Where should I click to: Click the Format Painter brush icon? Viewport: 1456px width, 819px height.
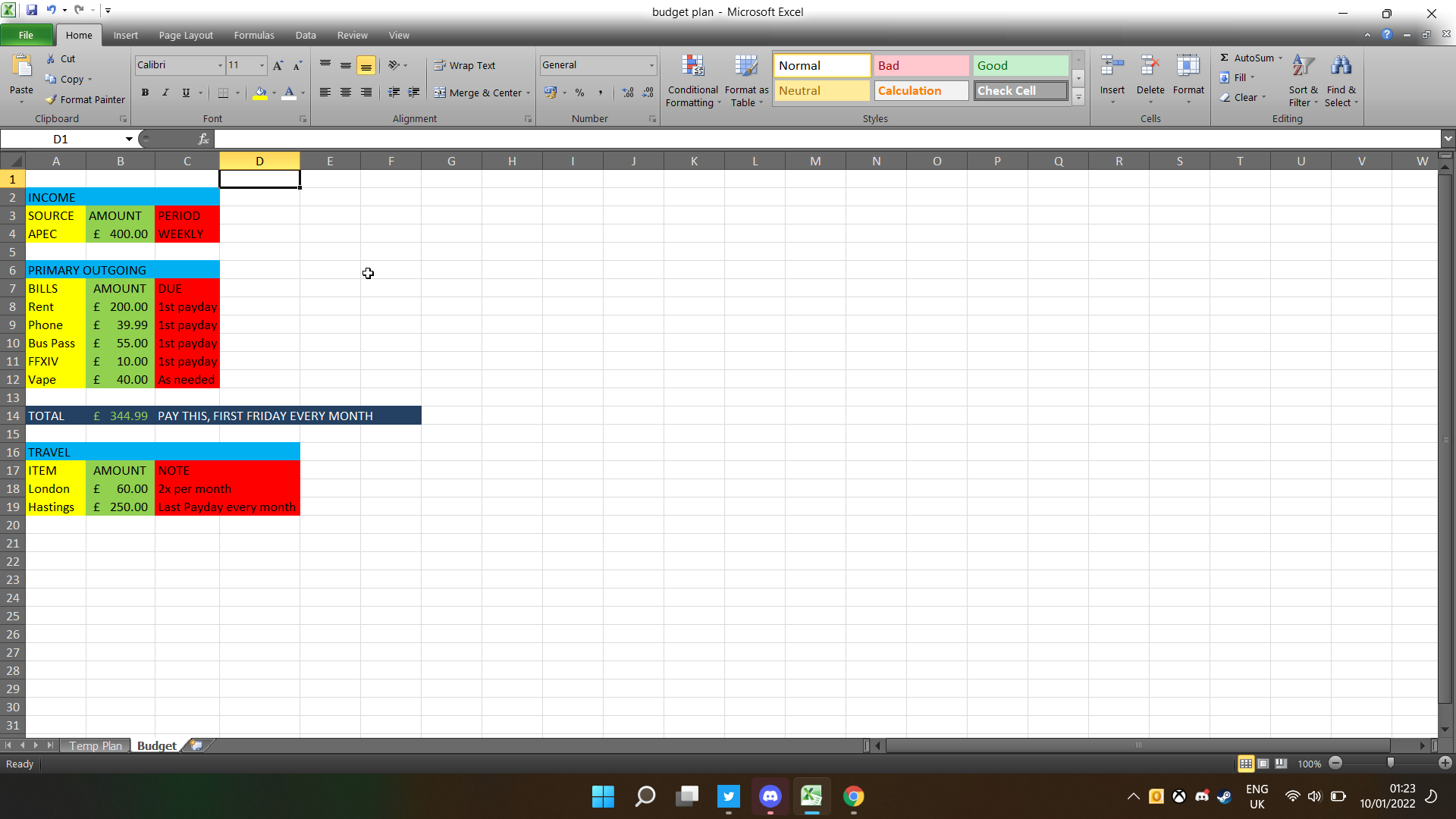click(52, 99)
